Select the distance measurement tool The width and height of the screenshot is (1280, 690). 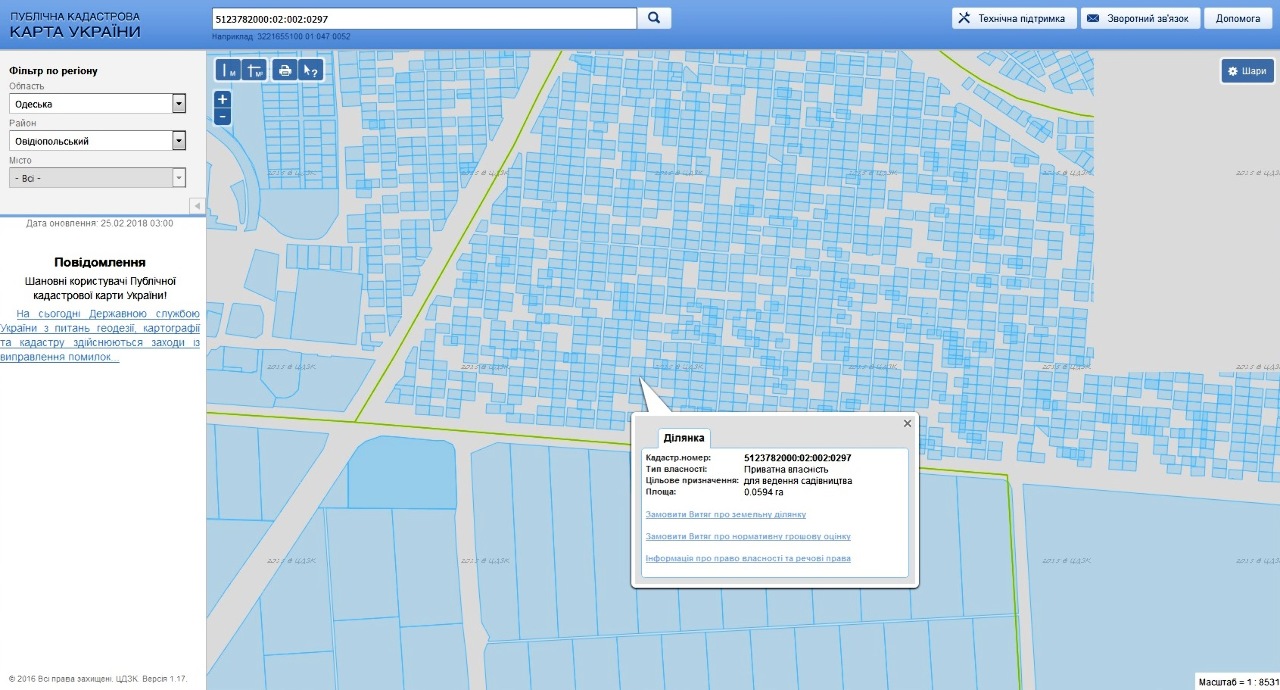(x=229, y=70)
